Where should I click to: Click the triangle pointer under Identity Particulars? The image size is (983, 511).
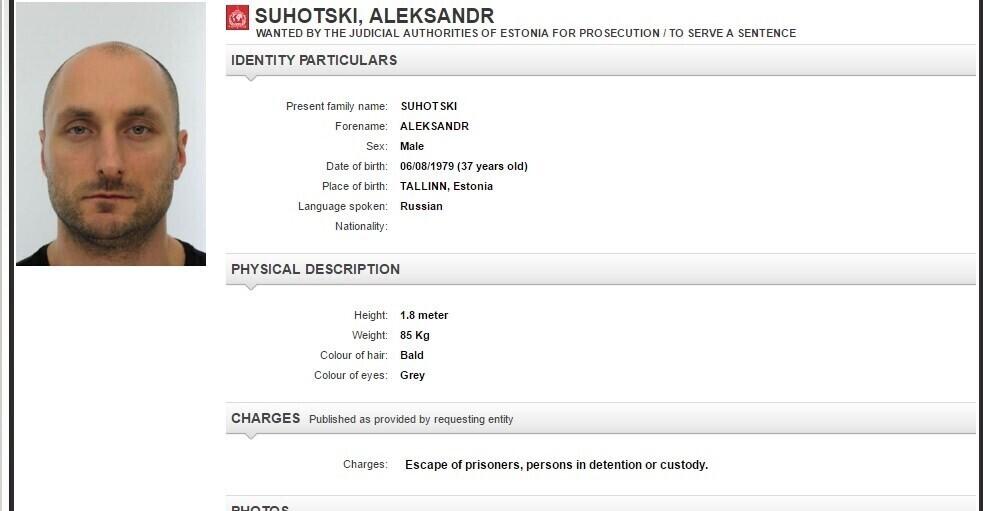coord(252,79)
